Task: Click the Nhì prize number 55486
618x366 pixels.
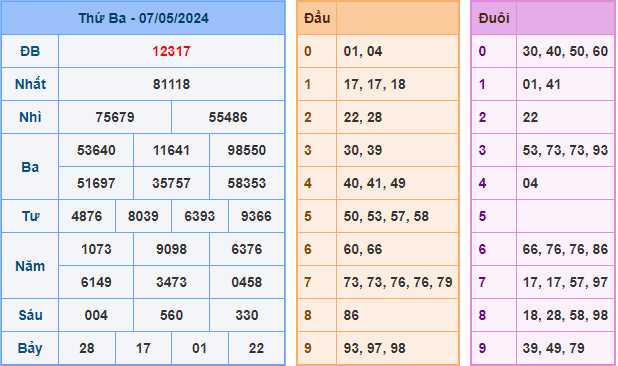Action: tap(228, 117)
